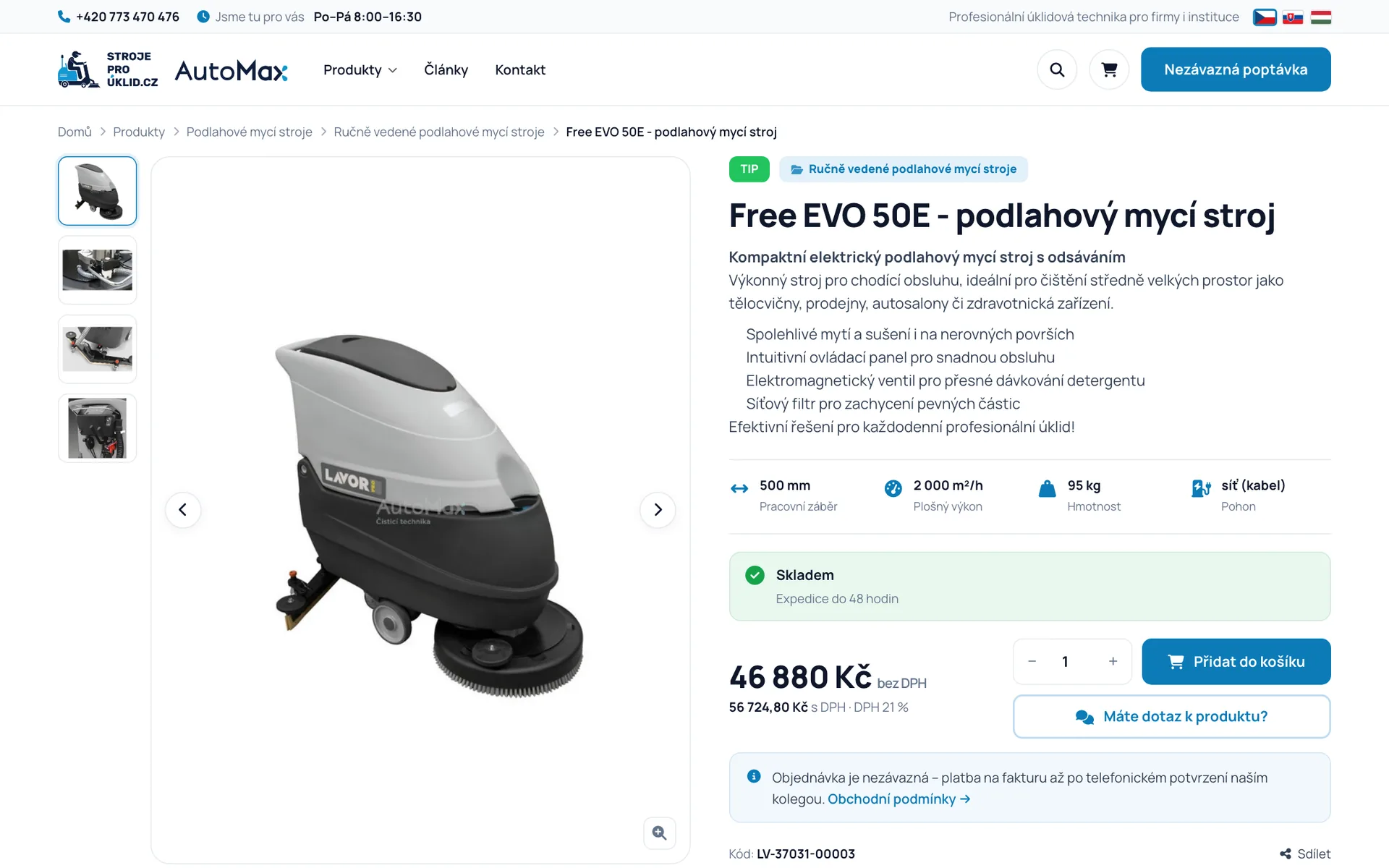Open the shopping cart icon in header
The image size is (1389, 868).
1109,69
